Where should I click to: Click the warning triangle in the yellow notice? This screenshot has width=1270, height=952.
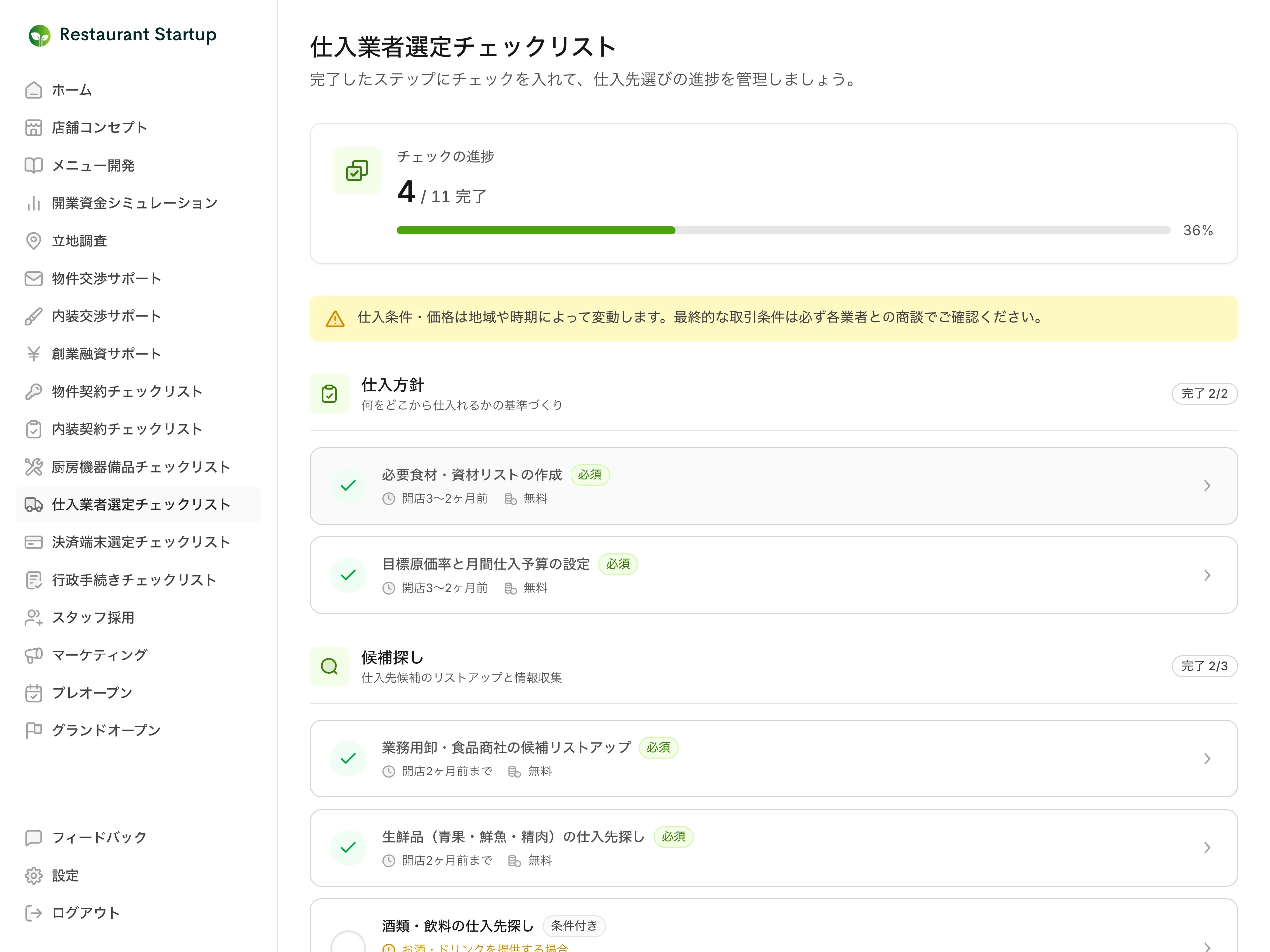tap(335, 318)
